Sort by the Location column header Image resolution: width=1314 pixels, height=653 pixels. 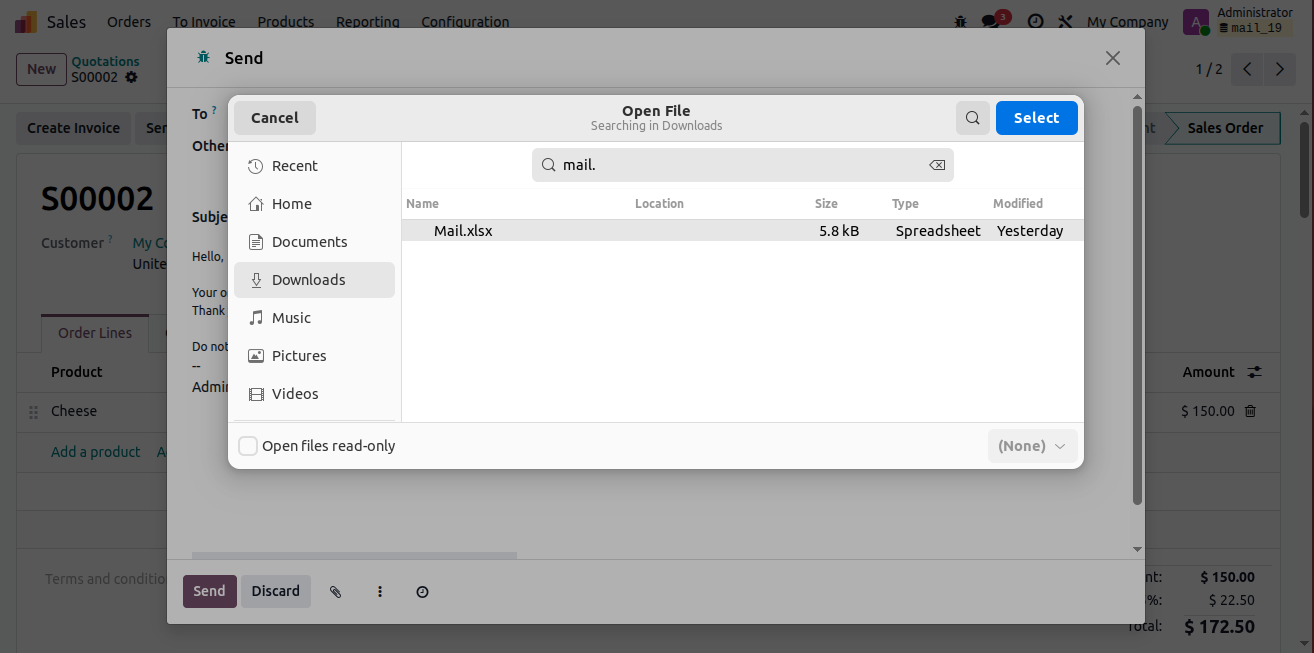pyautogui.click(x=659, y=203)
